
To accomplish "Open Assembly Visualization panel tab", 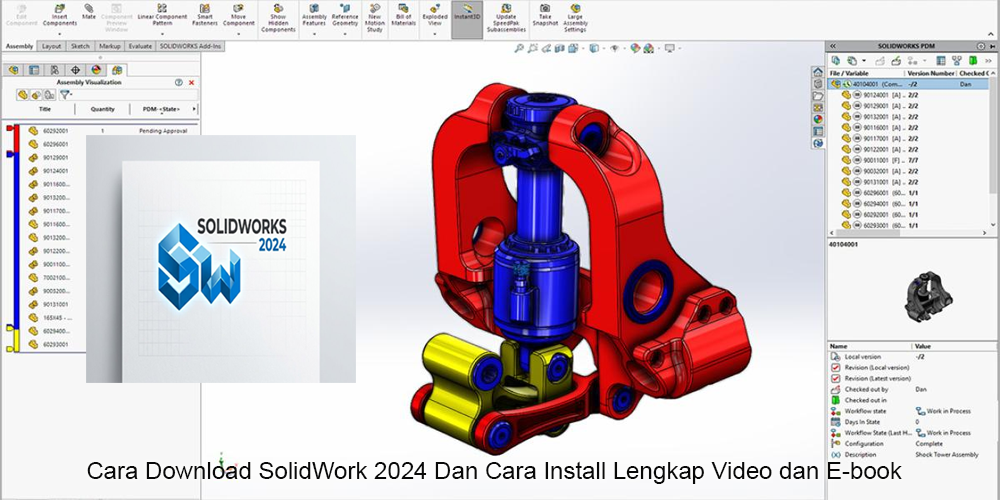I will 117,70.
